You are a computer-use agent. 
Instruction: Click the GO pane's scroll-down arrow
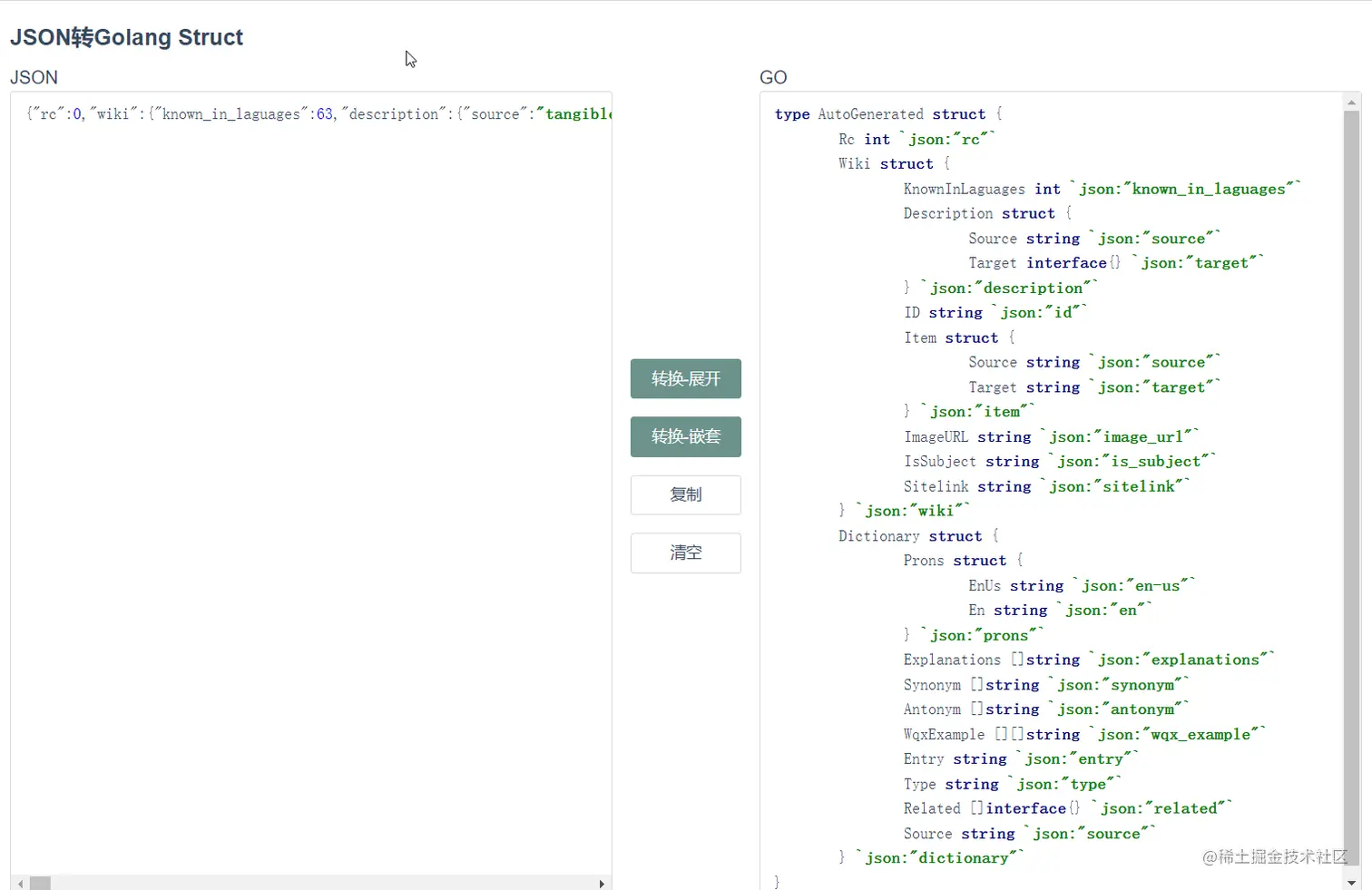click(1352, 882)
